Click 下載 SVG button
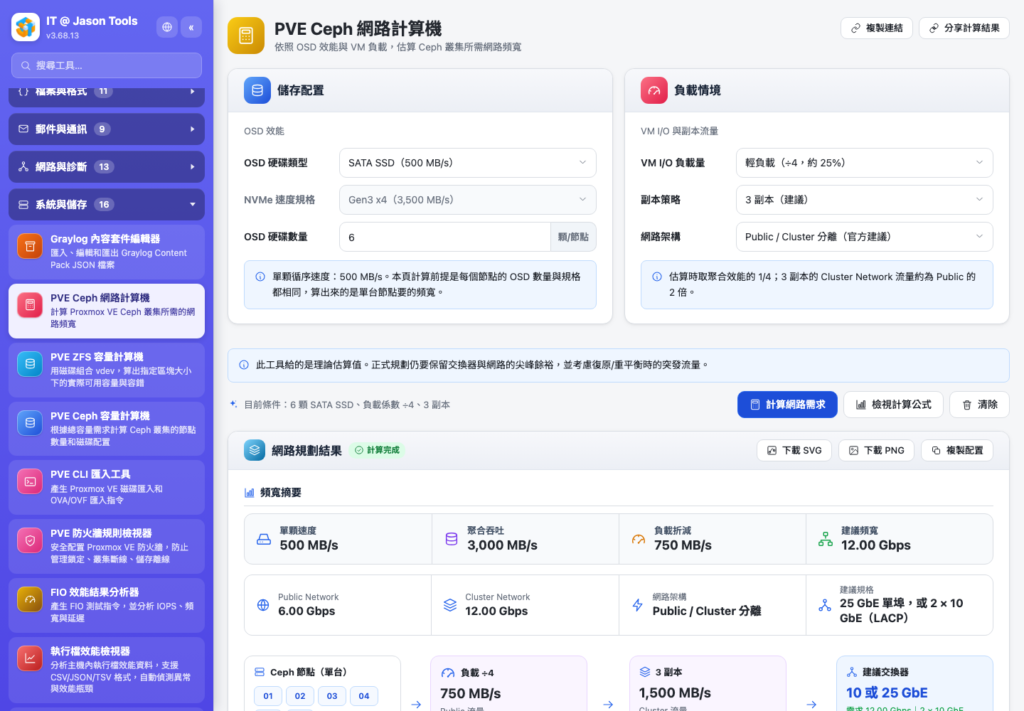This screenshot has height=711, width=1024. tap(794, 450)
